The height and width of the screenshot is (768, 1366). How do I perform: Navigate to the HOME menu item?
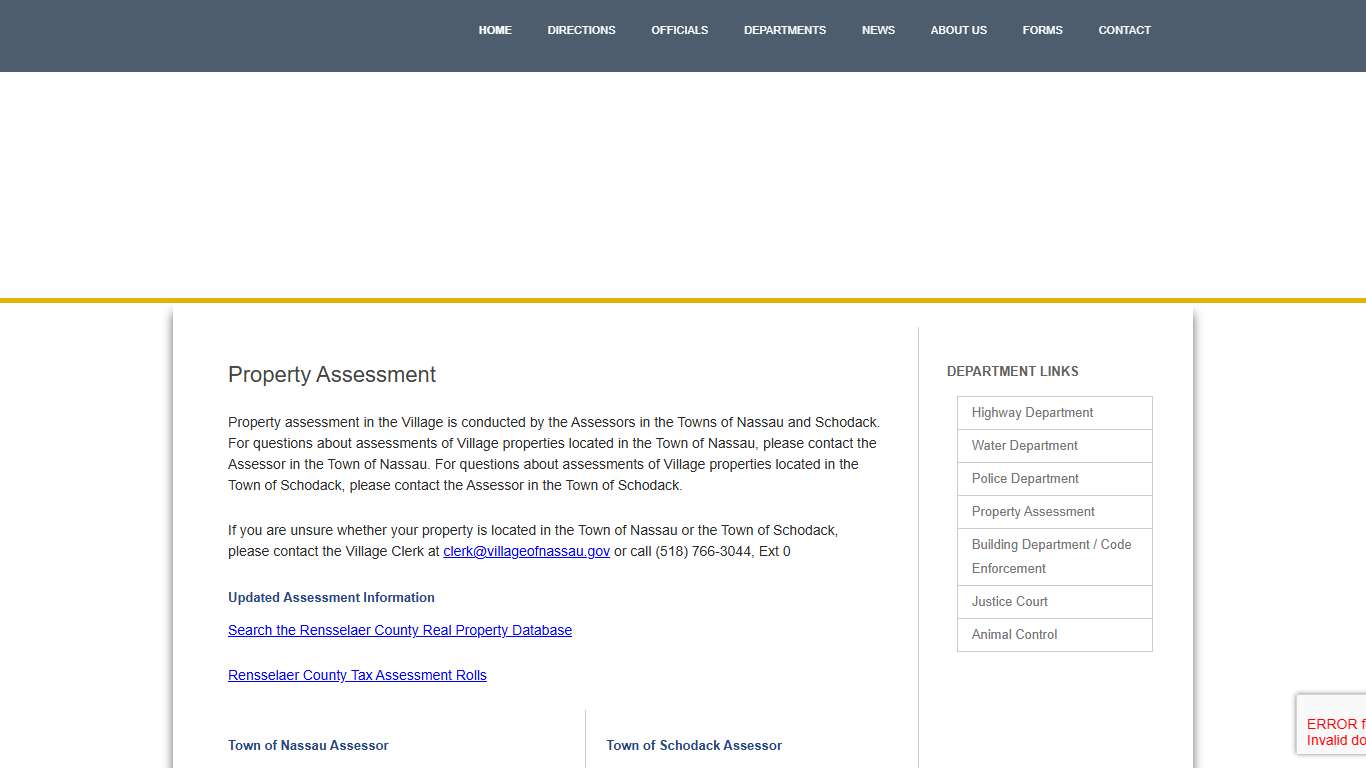[x=495, y=30]
